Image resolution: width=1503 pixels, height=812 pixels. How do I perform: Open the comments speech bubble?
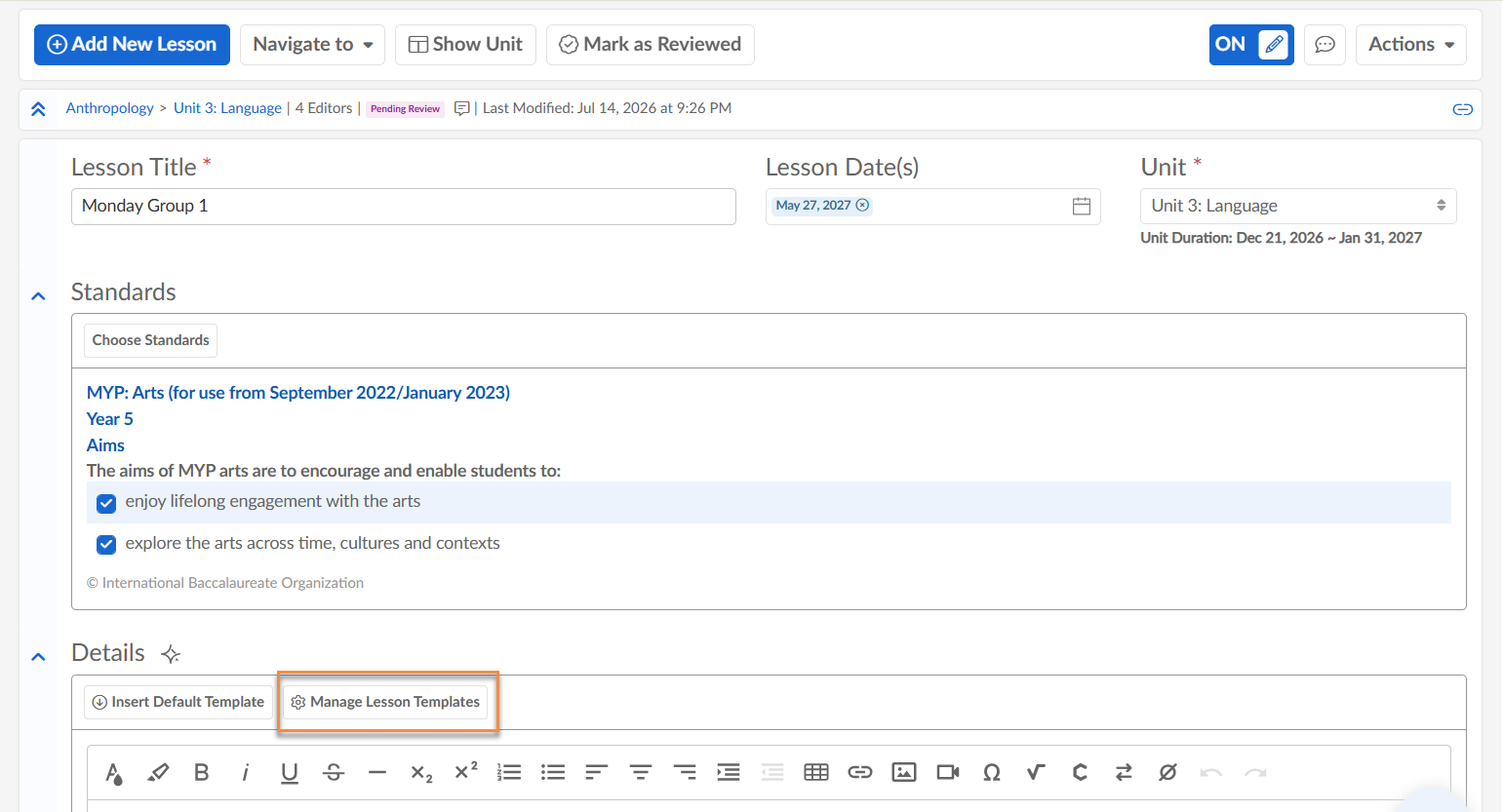1325,45
